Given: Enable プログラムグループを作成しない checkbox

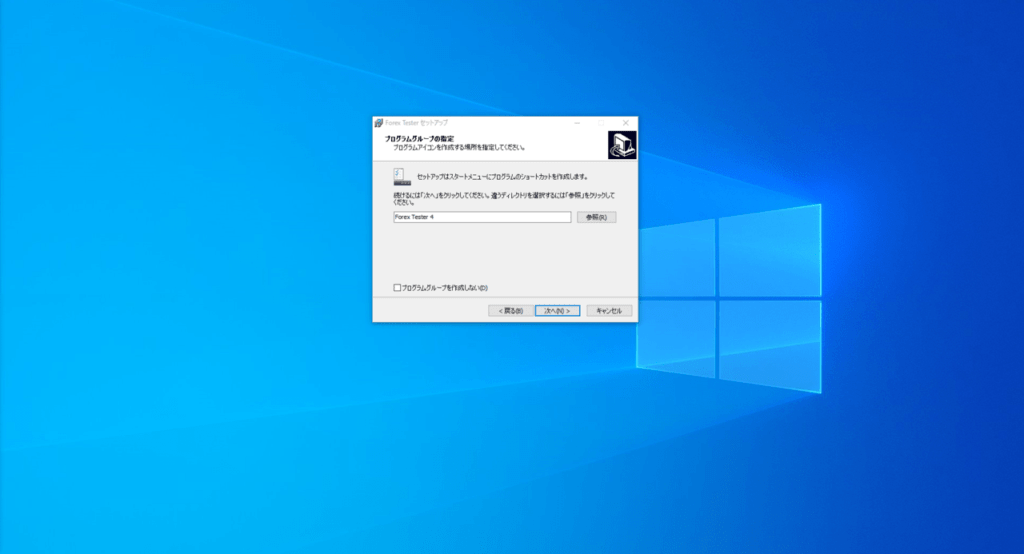Looking at the screenshot, I should pos(397,287).
